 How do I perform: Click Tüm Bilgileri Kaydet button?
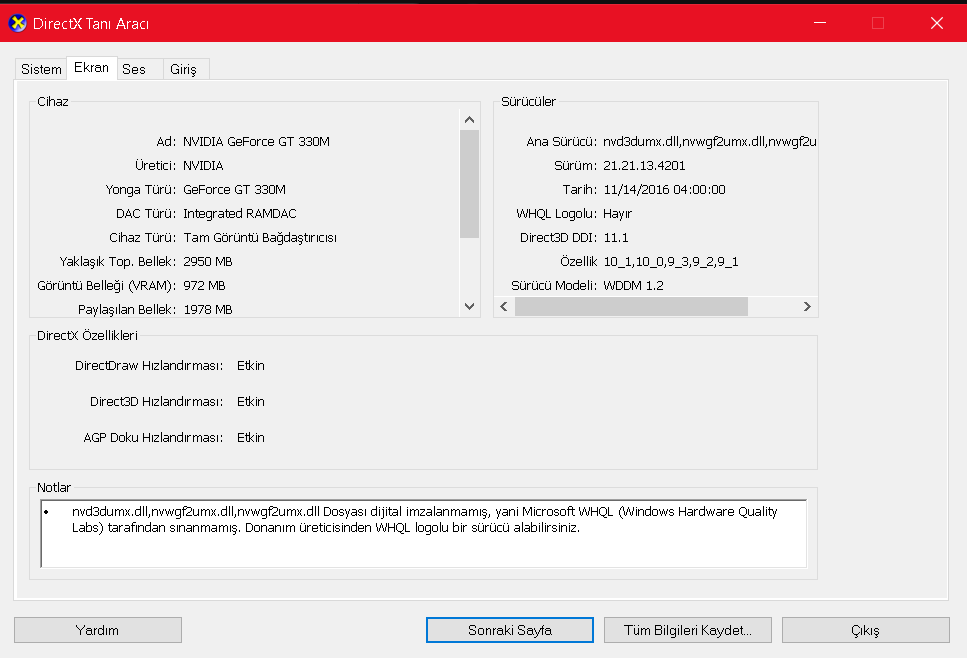pyautogui.click(x=688, y=630)
